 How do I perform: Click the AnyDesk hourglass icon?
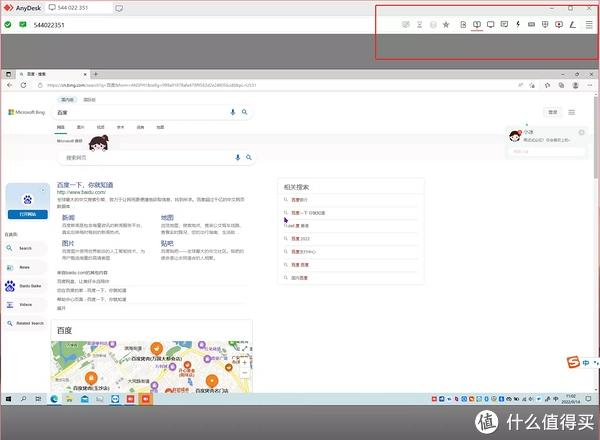419,25
